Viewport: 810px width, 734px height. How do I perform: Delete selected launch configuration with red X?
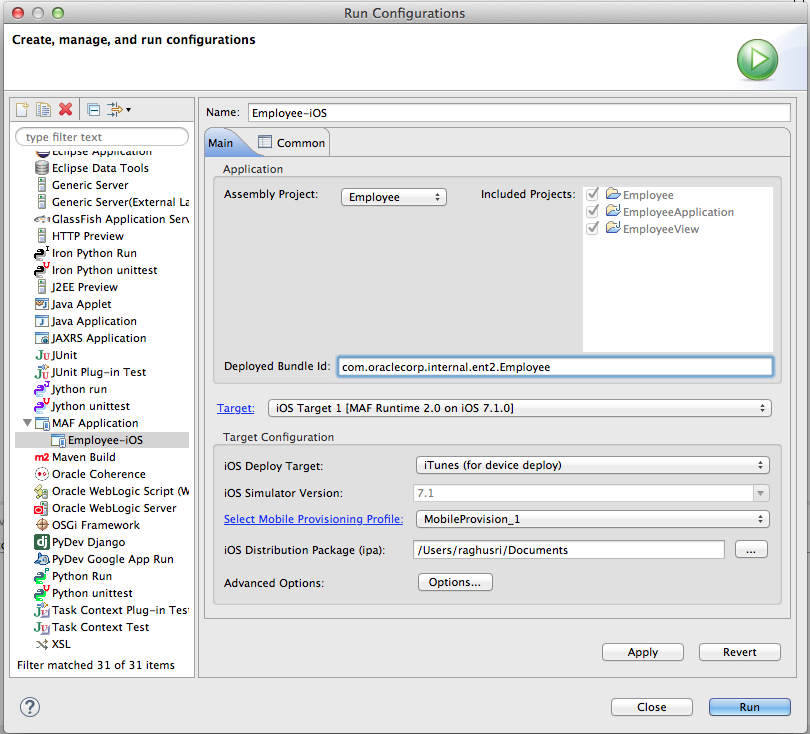coord(66,110)
